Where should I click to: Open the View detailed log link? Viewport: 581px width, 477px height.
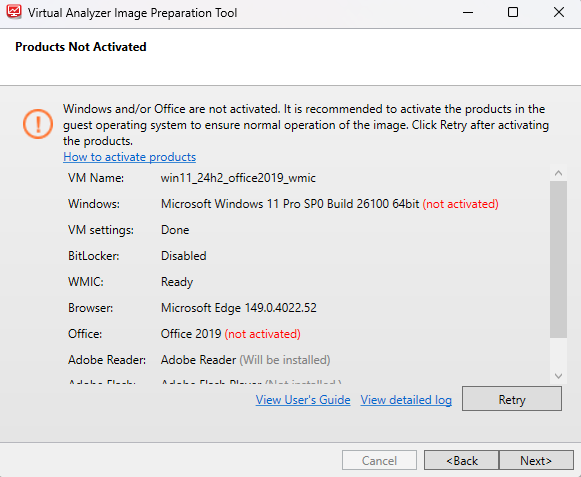pos(406,400)
